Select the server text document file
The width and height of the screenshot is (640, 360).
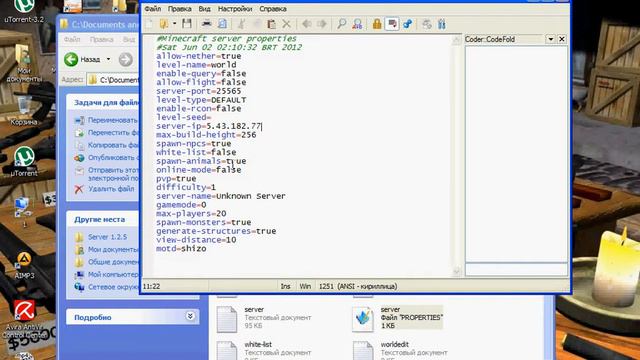tap(264, 318)
